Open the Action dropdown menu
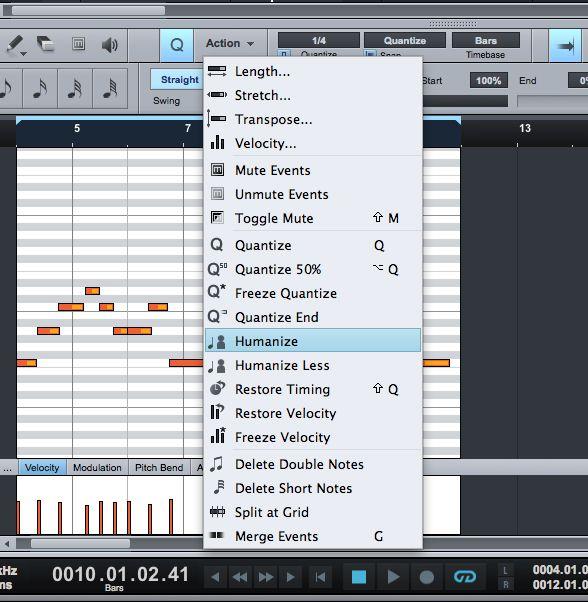The width and height of the screenshot is (588, 602). click(230, 43)
